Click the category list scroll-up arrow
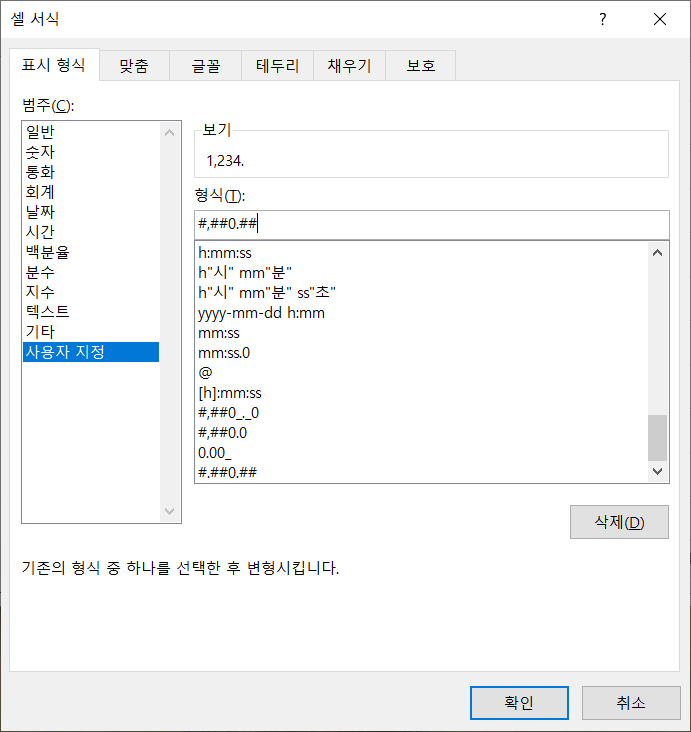This screenshot has width=691, height=732. coord(170,133)
